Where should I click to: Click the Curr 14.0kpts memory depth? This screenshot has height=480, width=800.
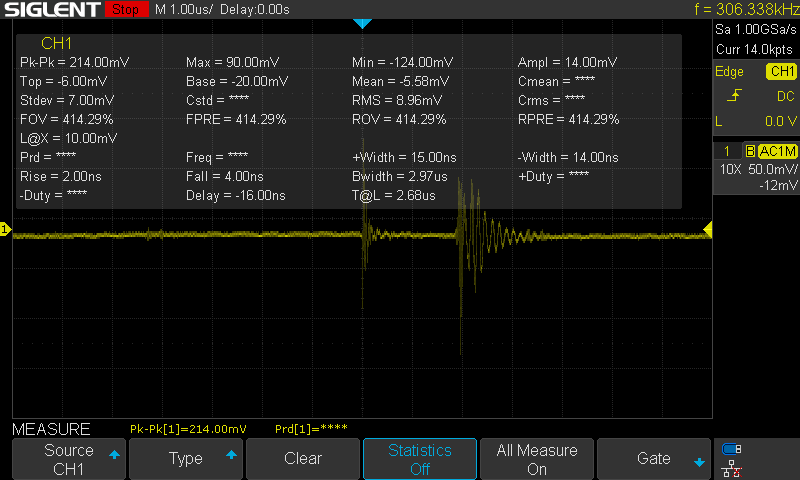pyautogui.click(x=754, y=49)
